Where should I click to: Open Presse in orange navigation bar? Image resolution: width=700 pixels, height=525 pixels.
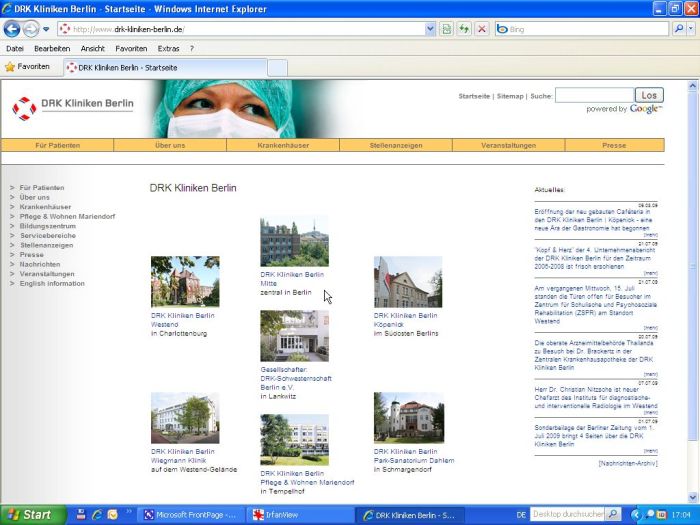pos(614,145)
